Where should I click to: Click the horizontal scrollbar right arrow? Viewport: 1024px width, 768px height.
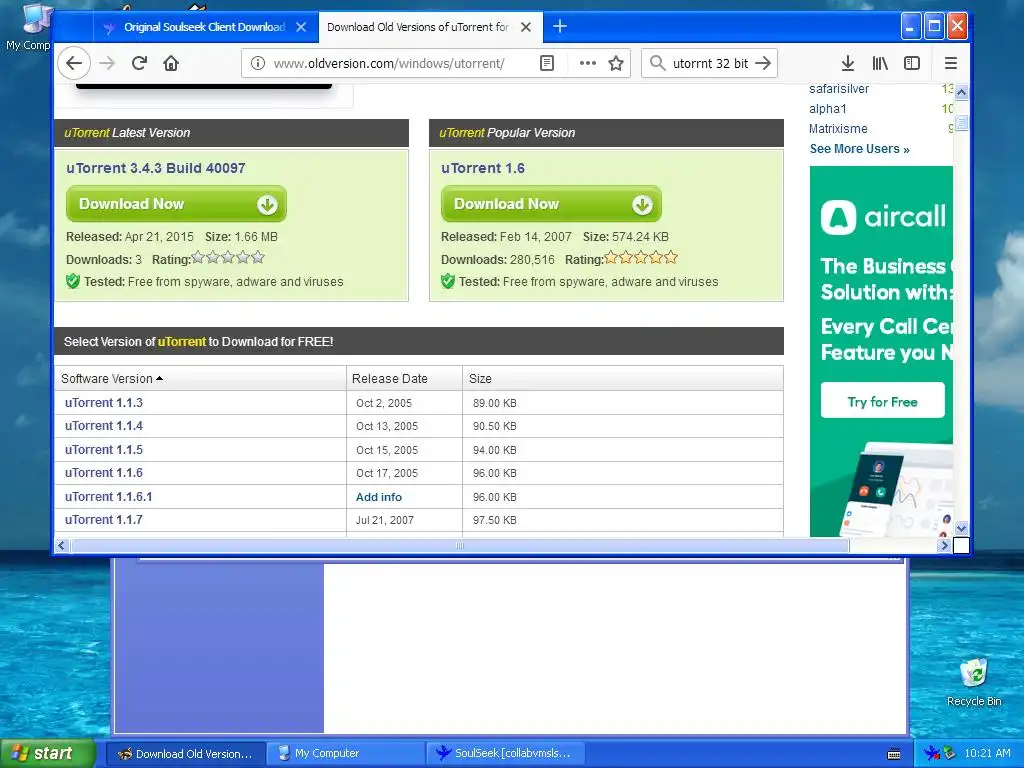[944, 545]
